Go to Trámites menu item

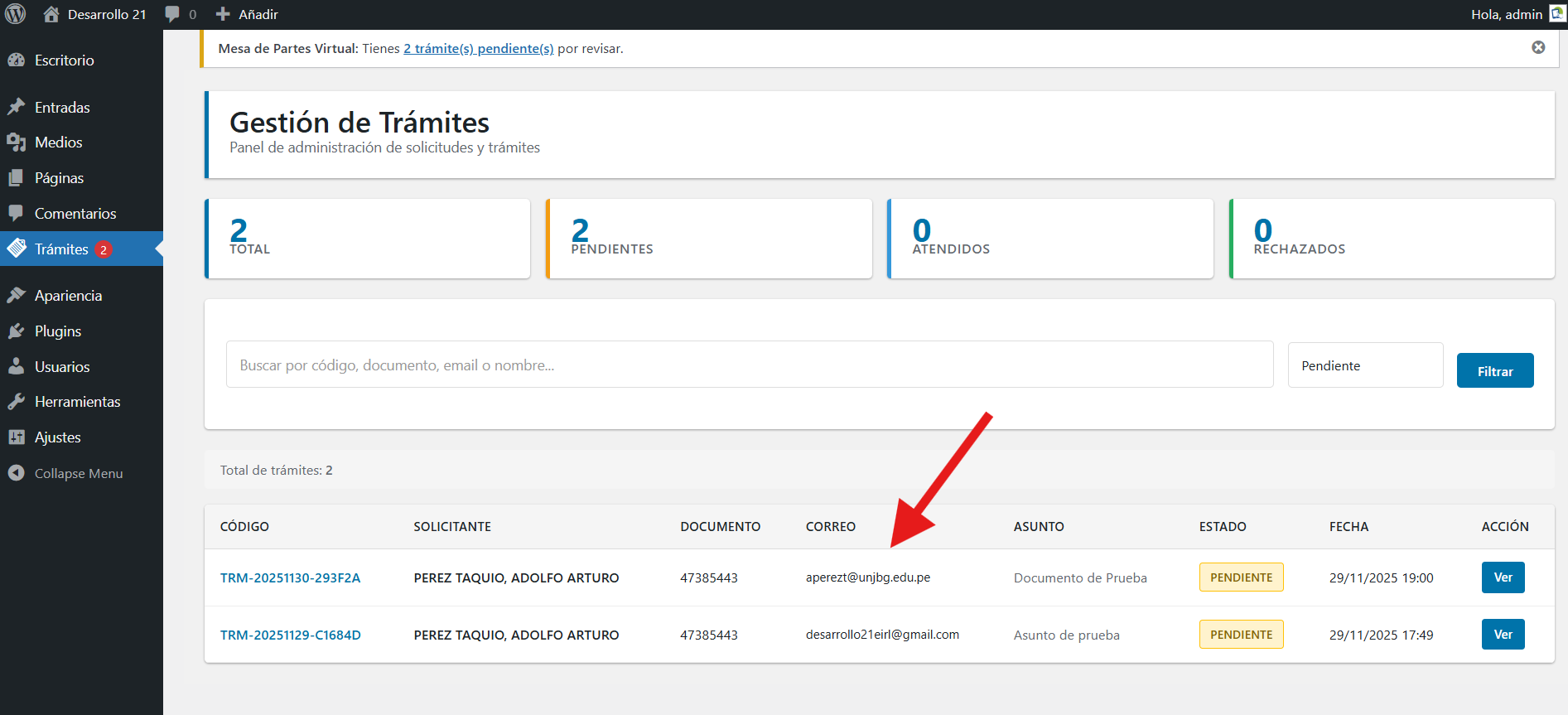[61, 249]
